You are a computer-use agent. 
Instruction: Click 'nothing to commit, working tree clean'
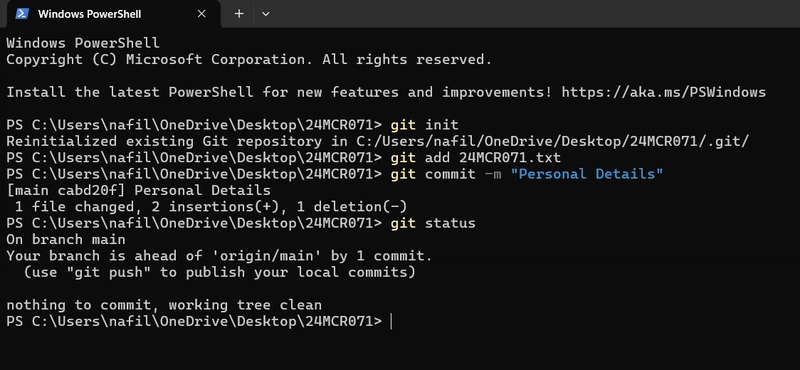pyautogui.click(x=164, y=305)
